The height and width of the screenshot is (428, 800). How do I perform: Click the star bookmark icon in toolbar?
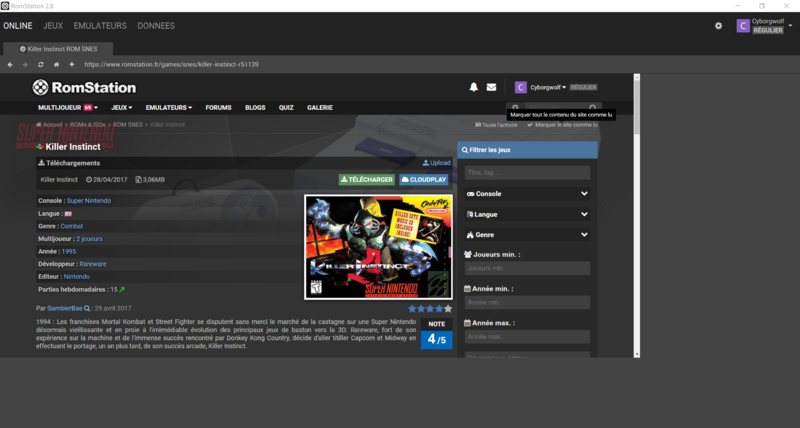point(71,64)
